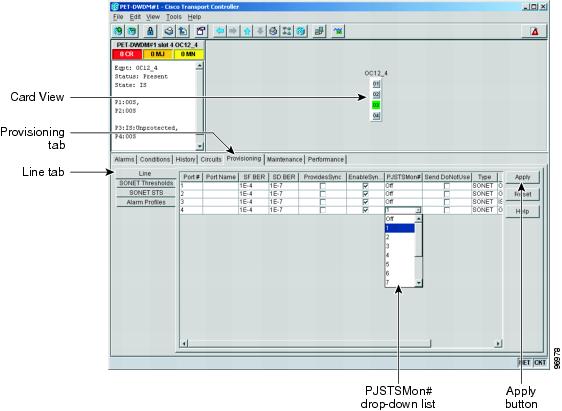Uncheck EnableSync checkbox for port 1
Screen dimensions: 562x411
365,186
